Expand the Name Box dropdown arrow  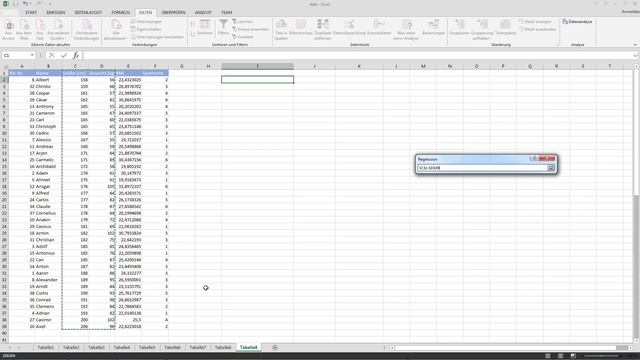click(32, 55)
